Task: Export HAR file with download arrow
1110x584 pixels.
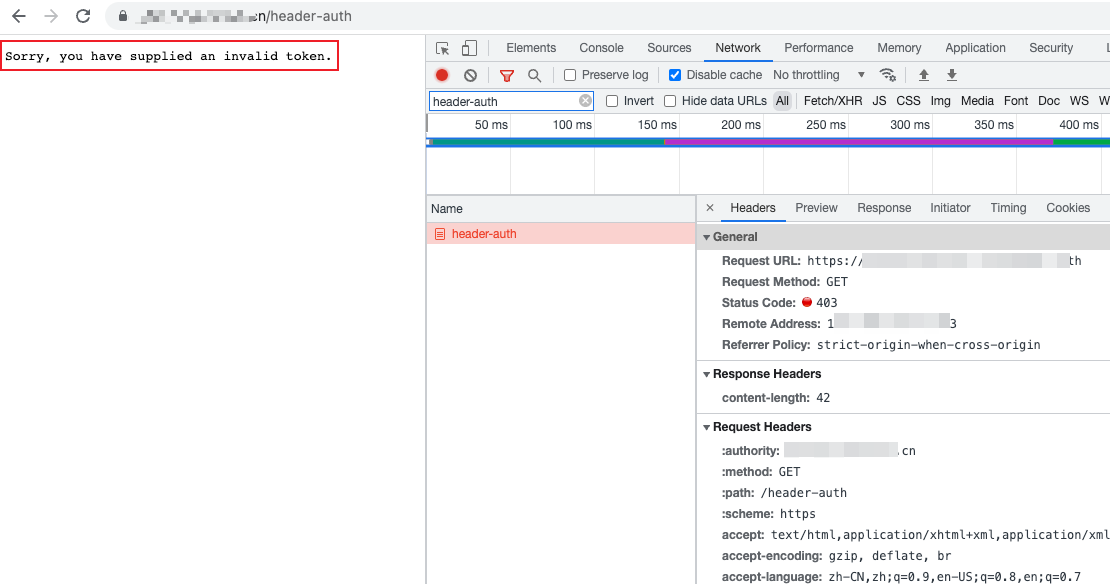Action: (x=952, y=75)
